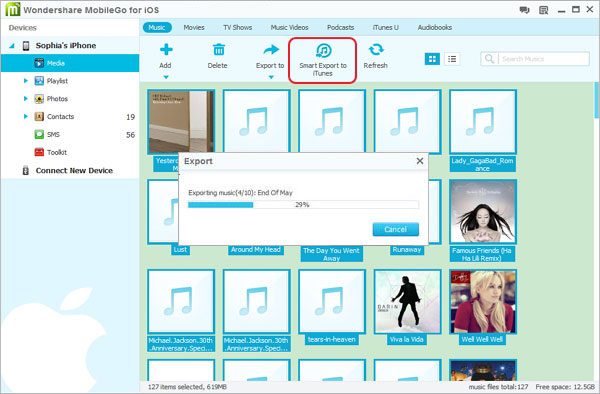This screenshot has height=394, width=600.
Task: Click Smart Export to iTunes icon
Action: coord(323,50)
